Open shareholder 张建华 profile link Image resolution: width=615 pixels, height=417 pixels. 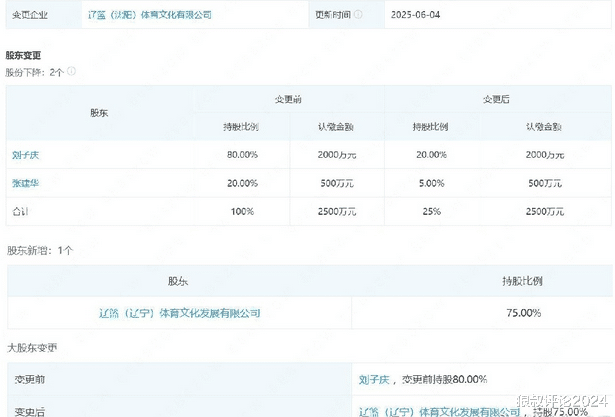coord(25,183)
